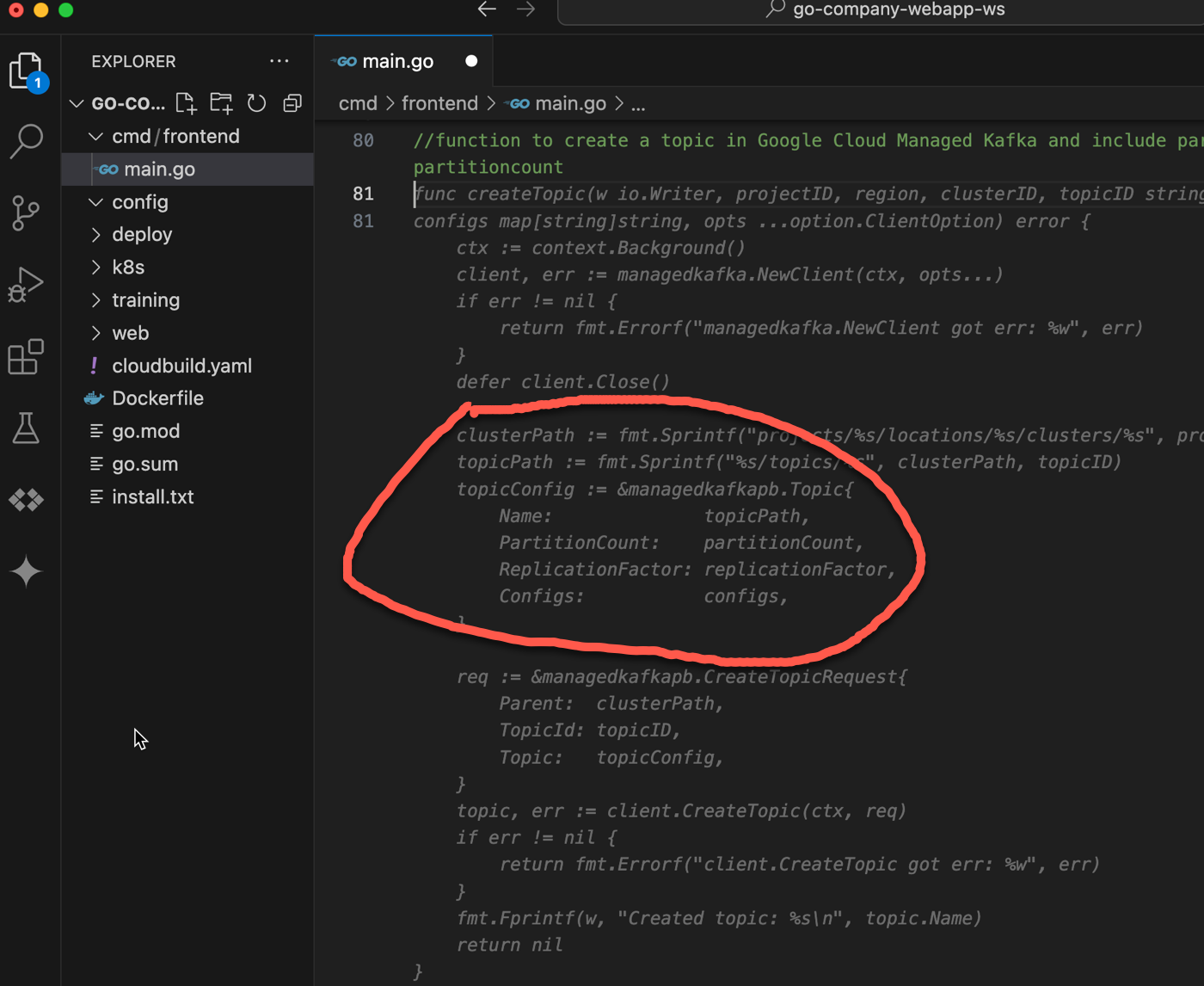Click the New File icon in Explorer

click(186, 103)
